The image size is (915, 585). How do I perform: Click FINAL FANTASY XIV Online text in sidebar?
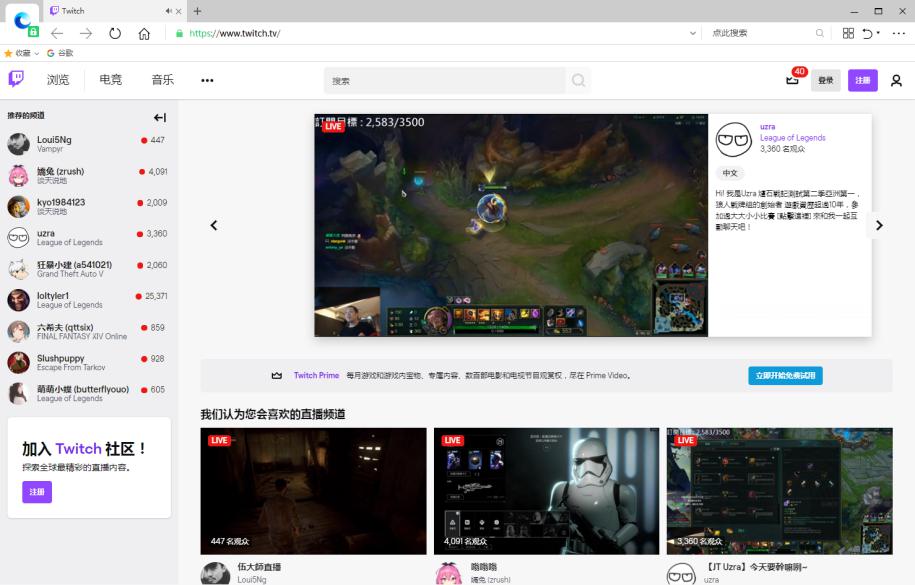pos(82,337)
